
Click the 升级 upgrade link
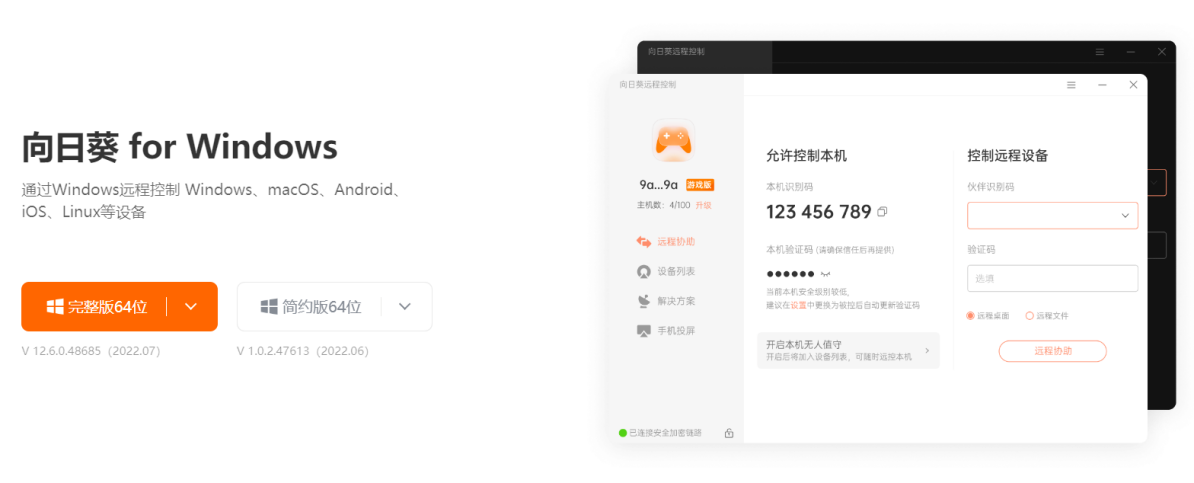[703, 206]
